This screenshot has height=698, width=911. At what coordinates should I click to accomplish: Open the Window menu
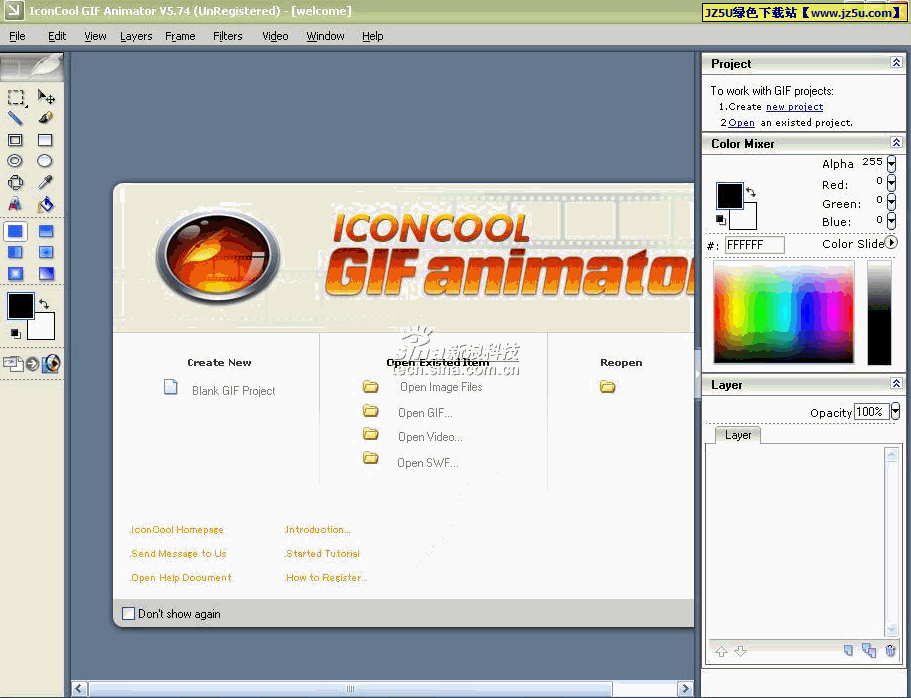coord(325,36)
